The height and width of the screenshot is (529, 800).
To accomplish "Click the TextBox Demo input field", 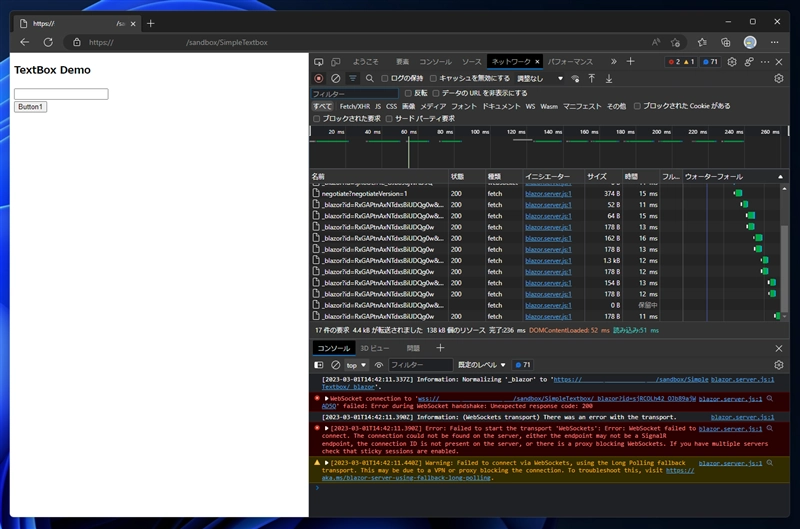I will click(x=61, y=94).
